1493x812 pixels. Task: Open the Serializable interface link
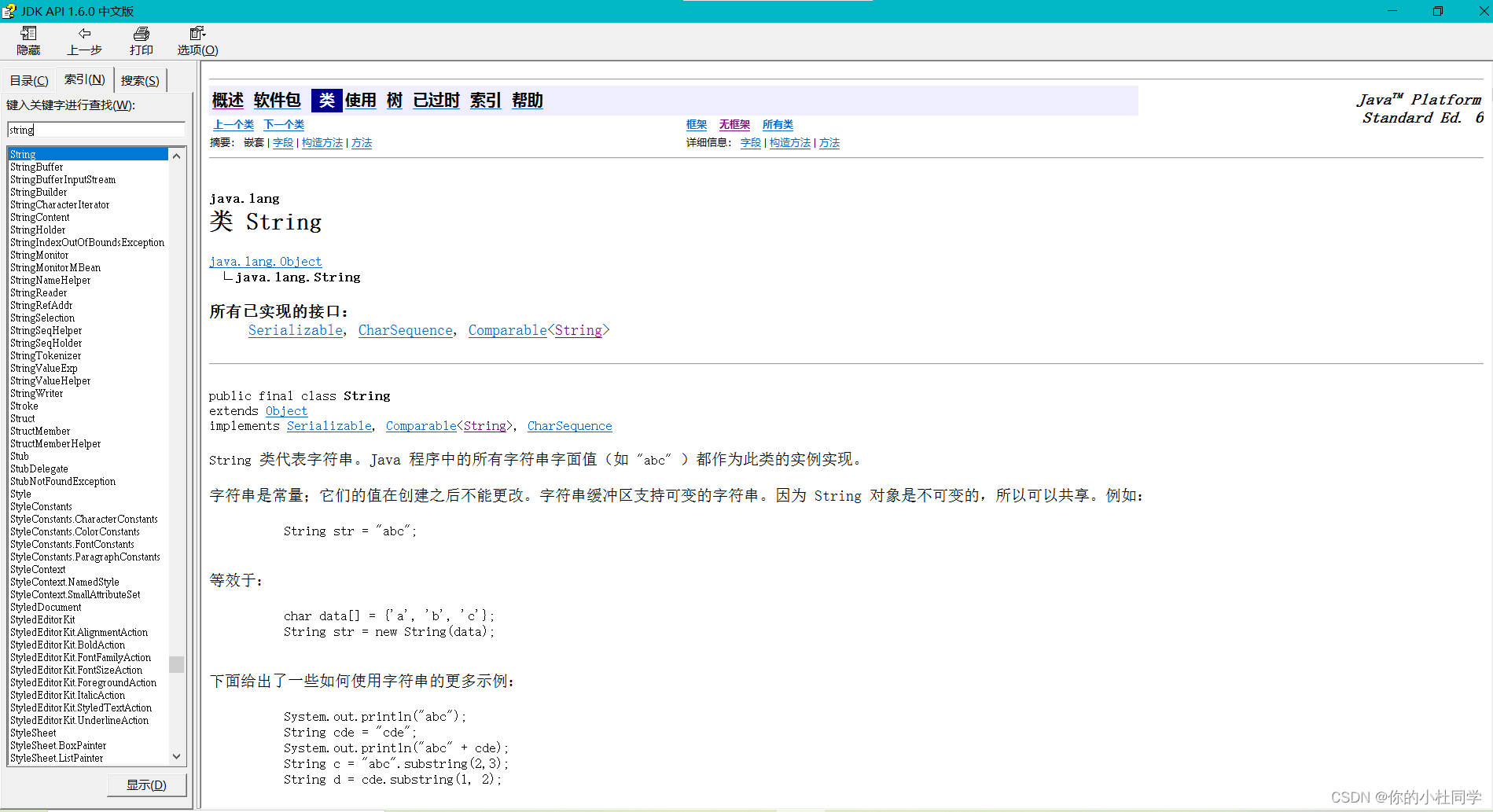[x=295, y=330]
